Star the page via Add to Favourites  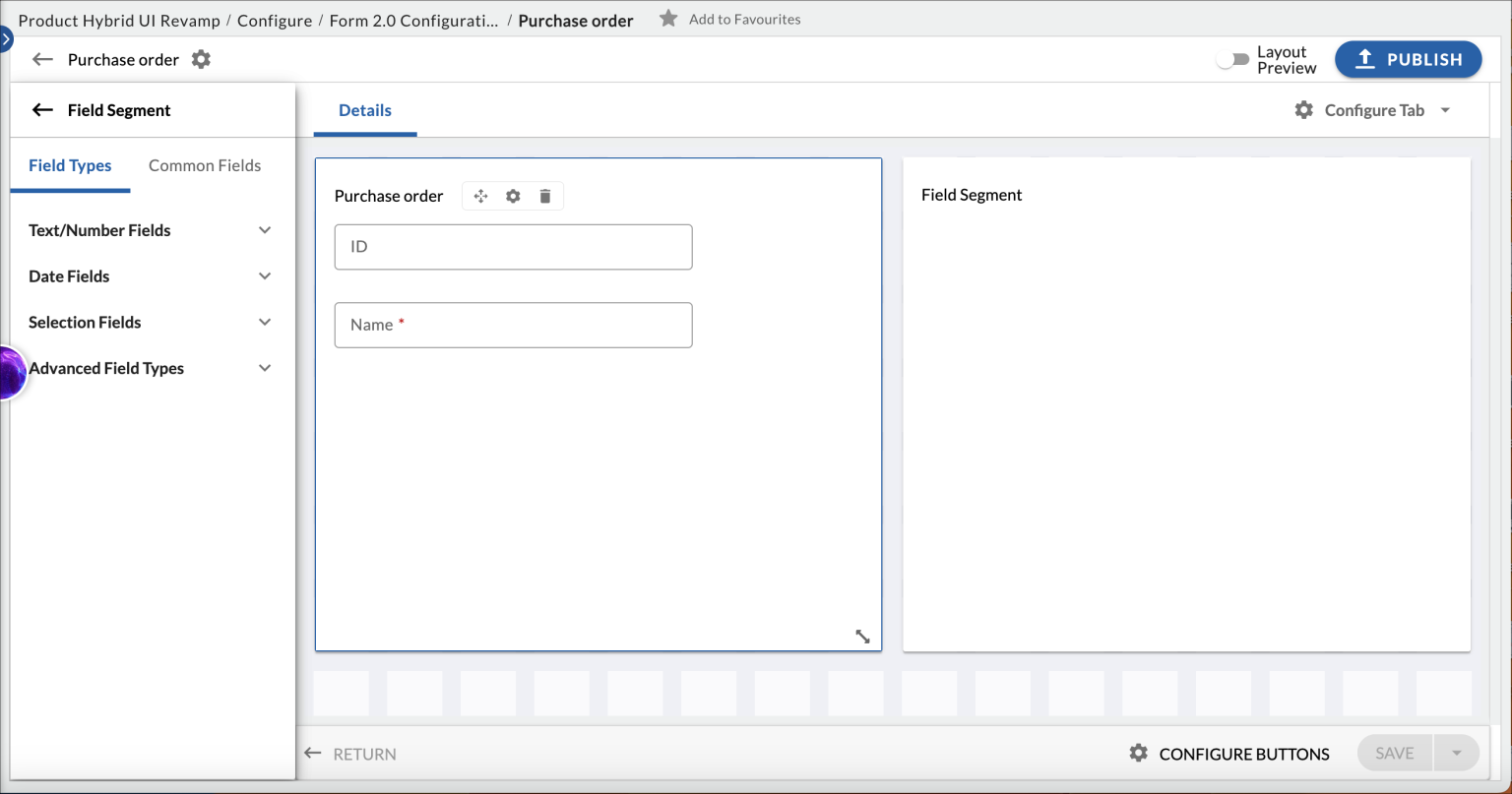click(x=668, y=19)
